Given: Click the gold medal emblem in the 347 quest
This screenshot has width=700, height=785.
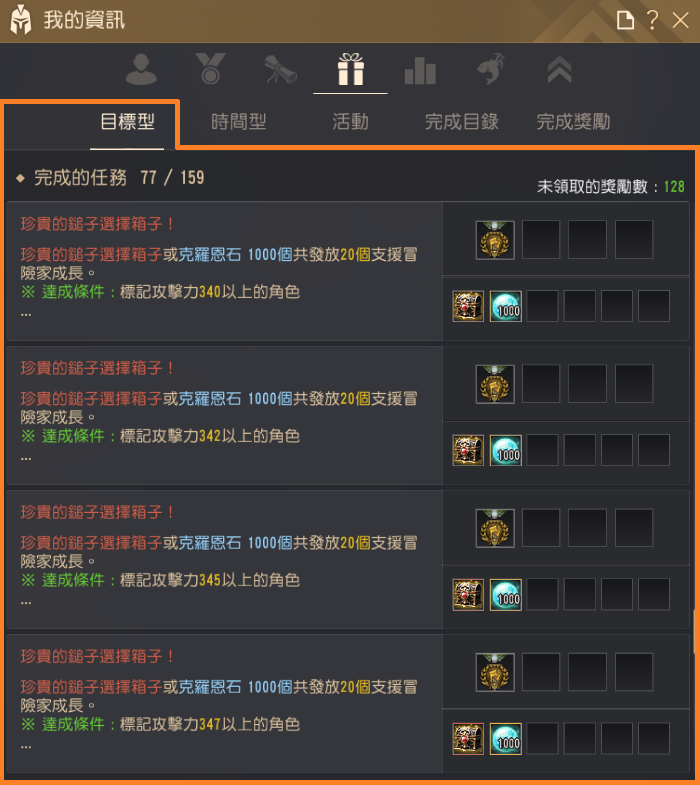Looking at the screenshot, I should coord(495,672).
